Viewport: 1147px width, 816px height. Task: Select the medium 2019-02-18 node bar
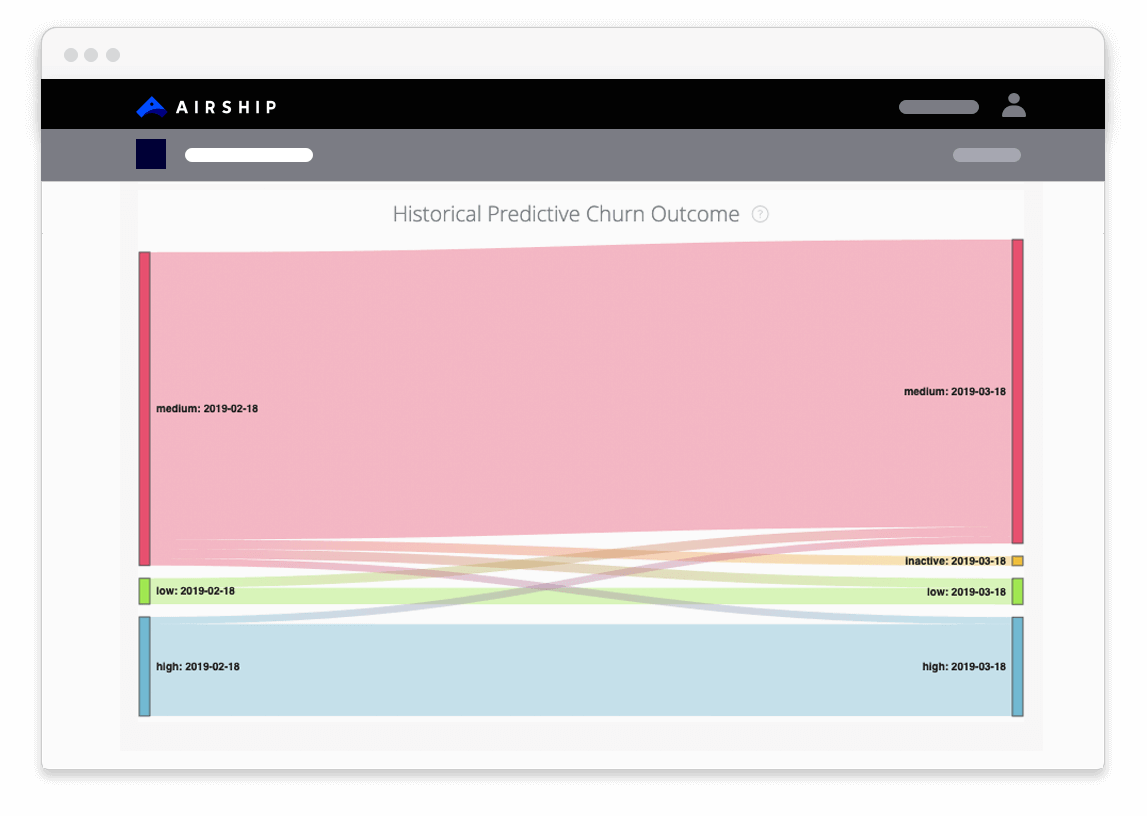pyautogui.click(x=145, y=408)
